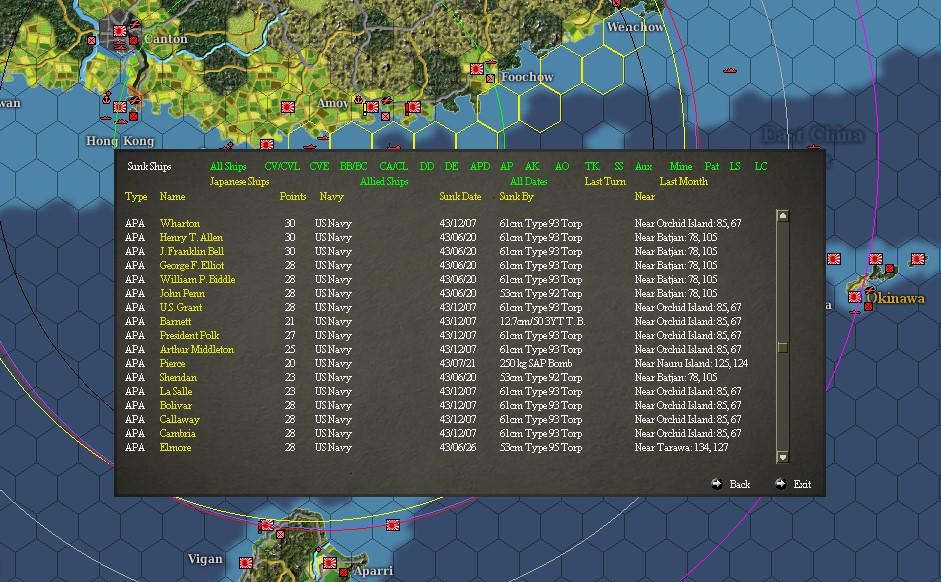Viewport: 941px width, 582px height.
Task: Show Allied Ships only
Action: click(384, 181)
